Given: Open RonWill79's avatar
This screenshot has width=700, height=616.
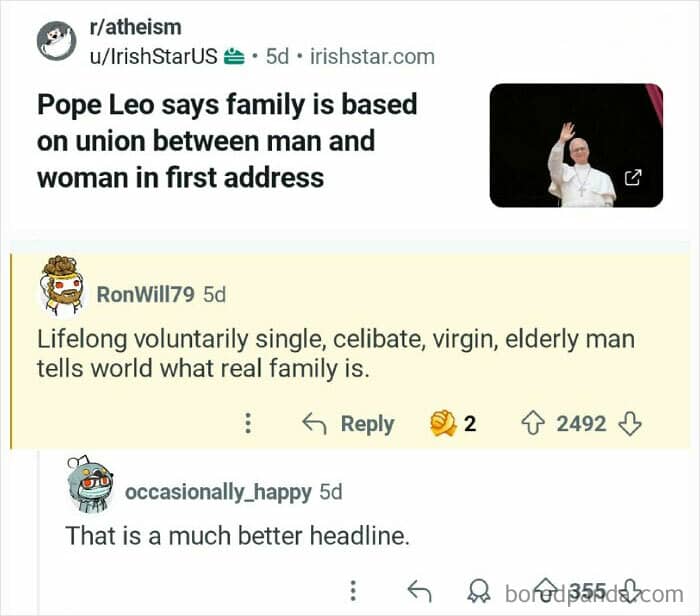Looking at the screenshot, I should pos(62,286).
